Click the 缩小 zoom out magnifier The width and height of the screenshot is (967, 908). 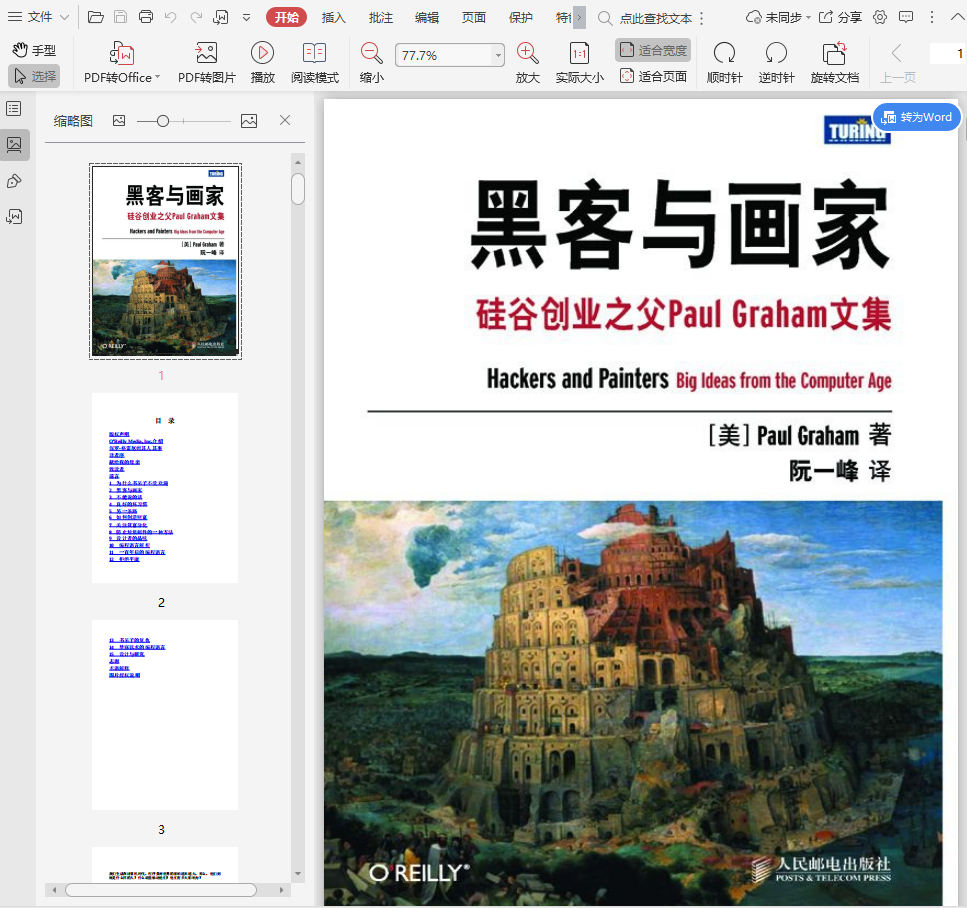(x=371, y=62)
